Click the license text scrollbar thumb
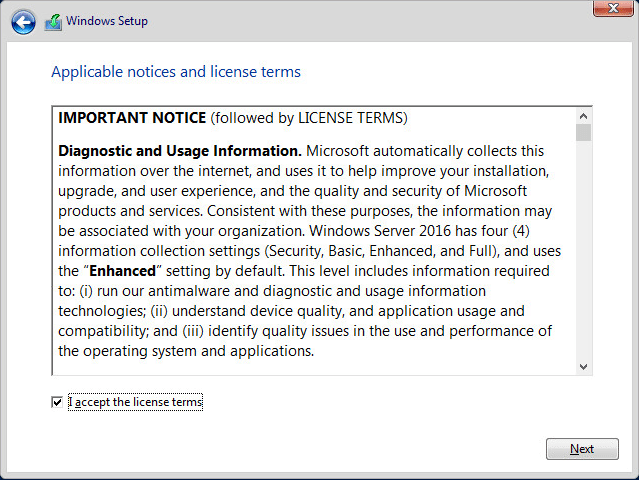 coord(584,132)
